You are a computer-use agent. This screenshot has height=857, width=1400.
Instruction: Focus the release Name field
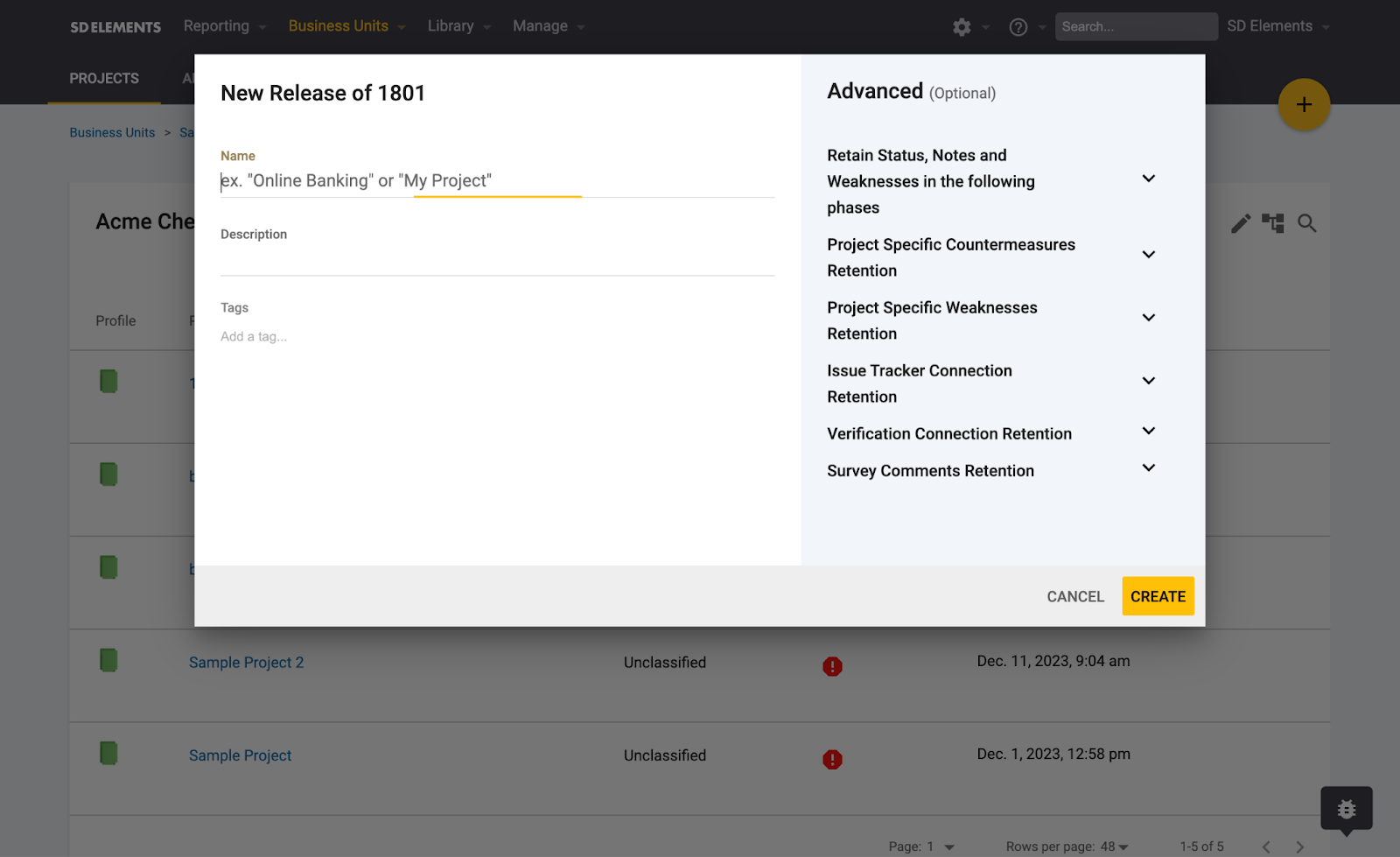497,181
